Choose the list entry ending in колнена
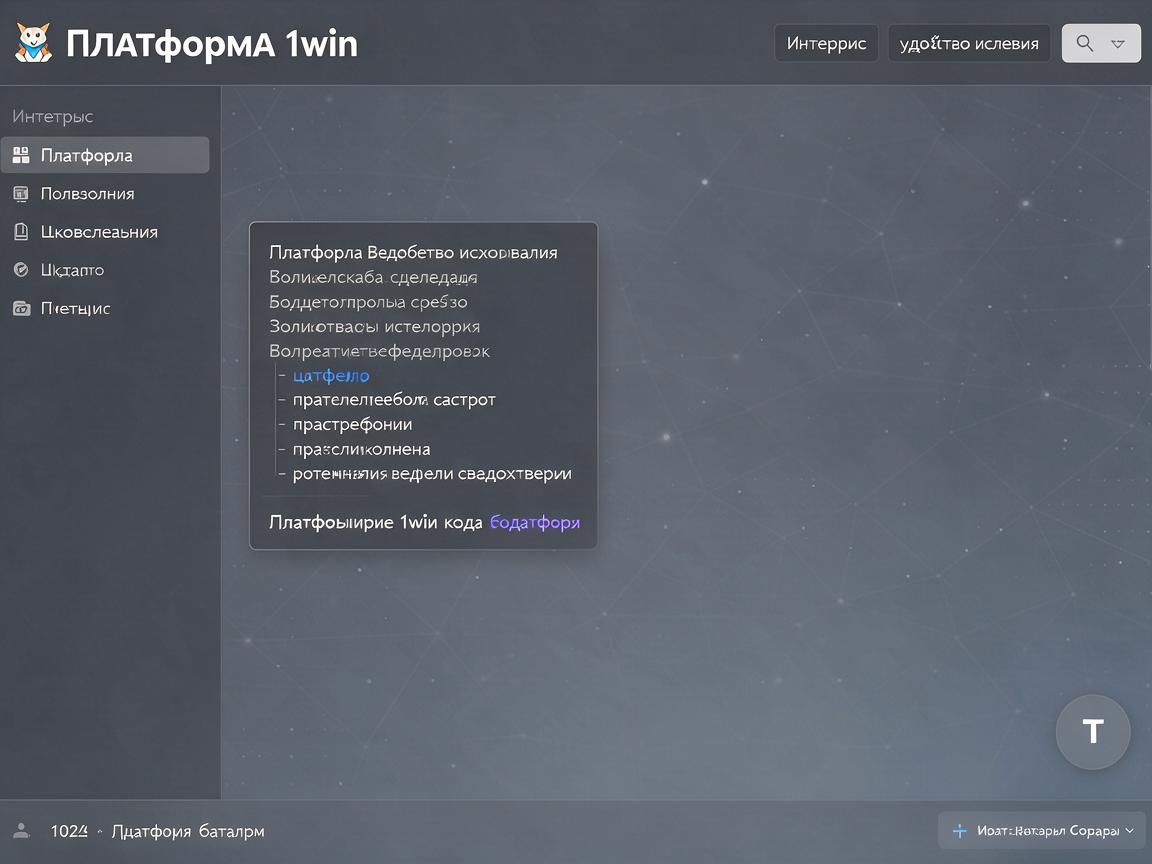Viewport: 1152px width, 864px height. click(361, 449)
